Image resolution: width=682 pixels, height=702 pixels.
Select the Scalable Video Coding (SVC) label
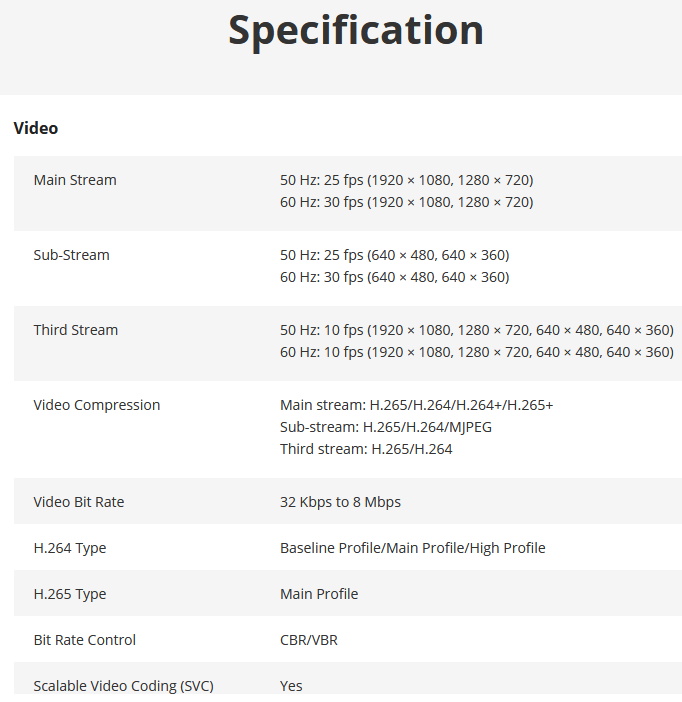[x=123, y=686]
